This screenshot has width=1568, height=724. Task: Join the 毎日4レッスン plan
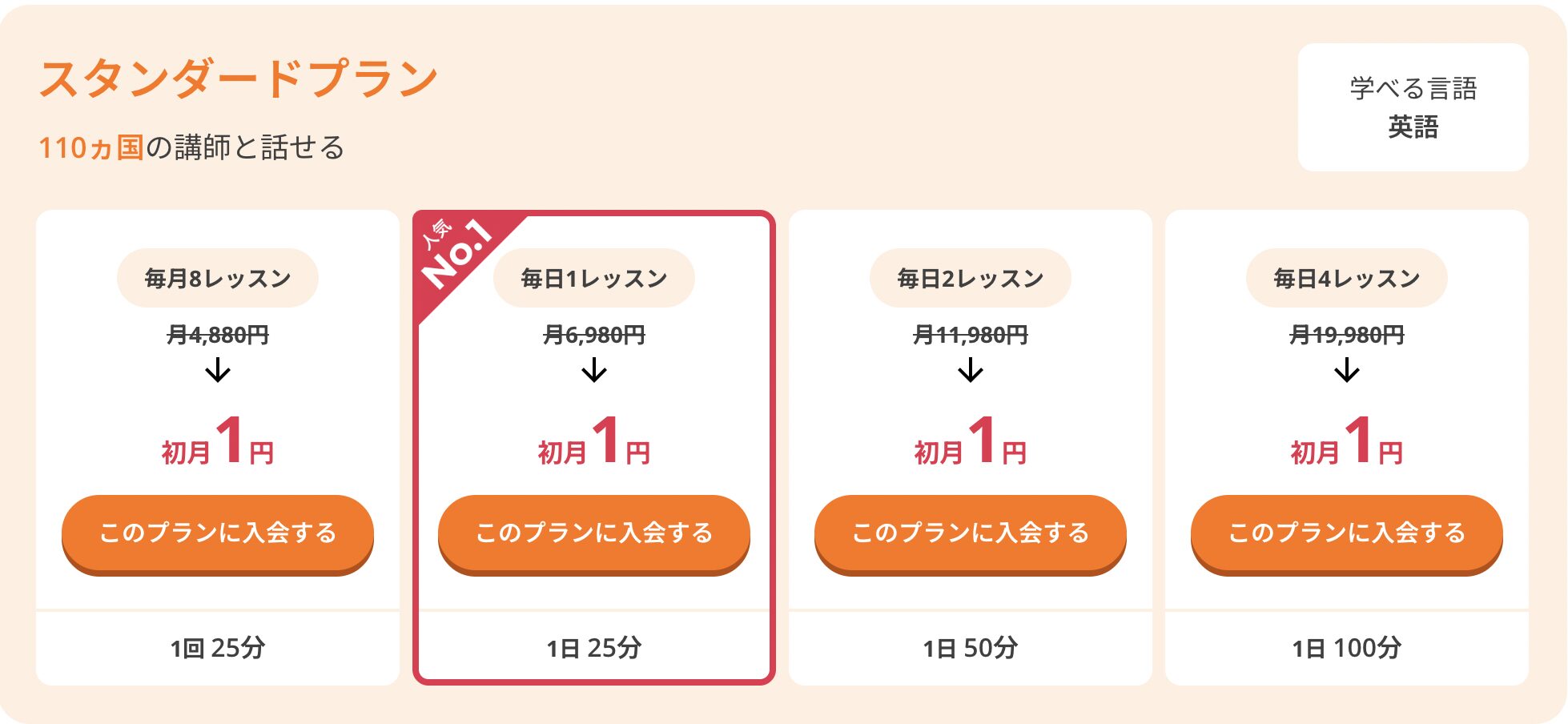pos(1347,533)
